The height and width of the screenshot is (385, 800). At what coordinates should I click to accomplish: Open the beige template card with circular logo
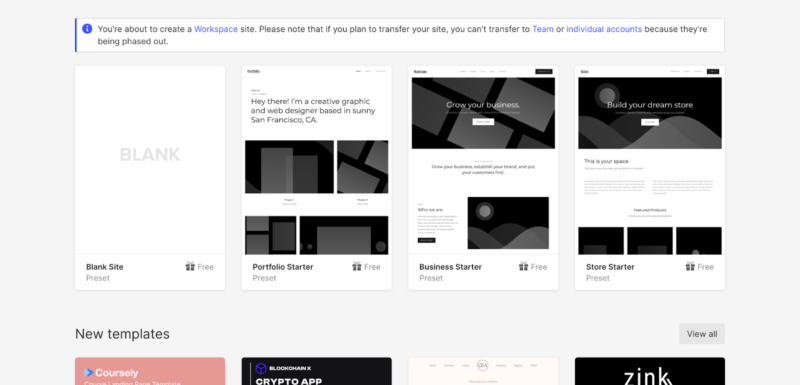[x=483, y=371]
